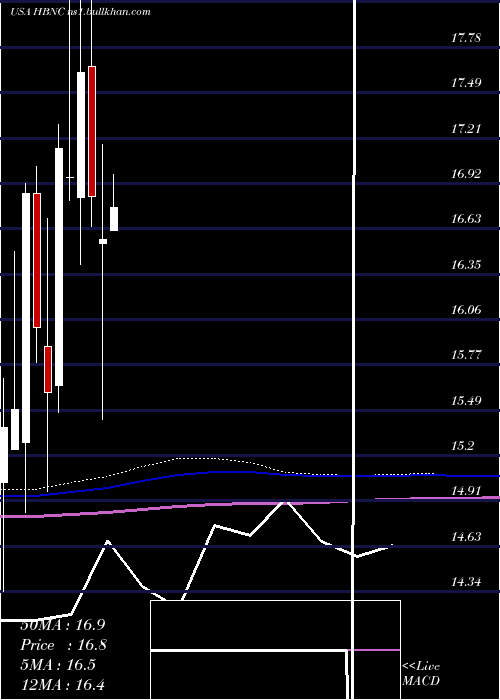Click the 16.35 price axis label
Viewport: 500px width, 700px height.
click(x=466, y=265)
